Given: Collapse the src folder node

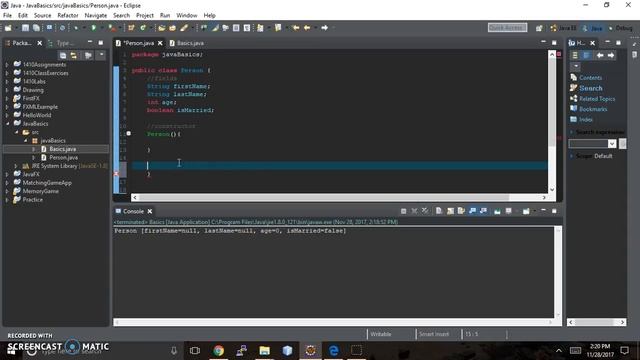Looking at the screenshot, I should [x=16, y=132].
